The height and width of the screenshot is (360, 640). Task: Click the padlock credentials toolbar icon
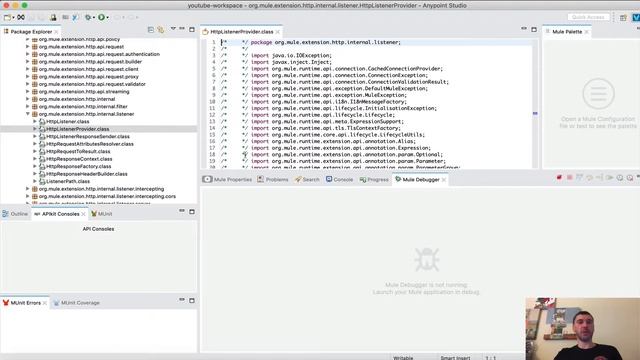pyautogui.click(x=53, y=17)
